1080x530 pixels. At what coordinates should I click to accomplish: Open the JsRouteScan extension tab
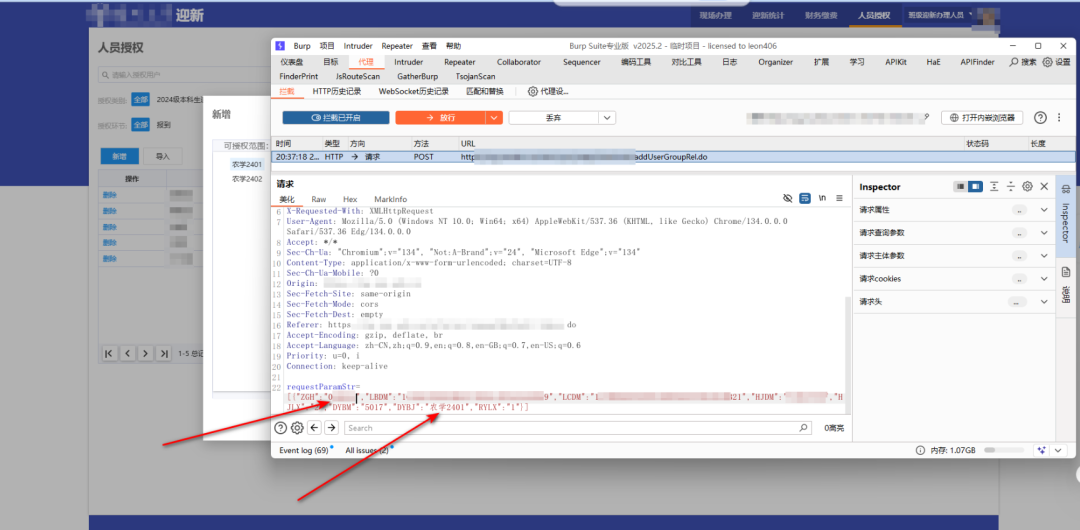[357, 77]
